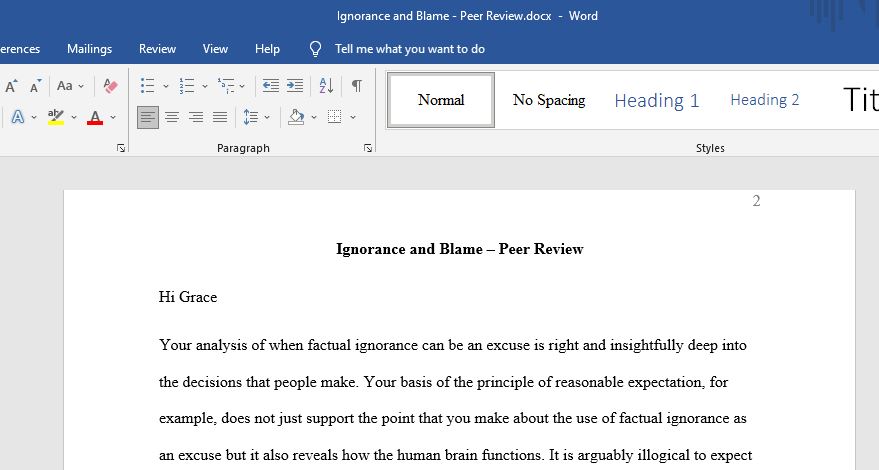879x470 pixels.
Task: Click the 'the decisions that people make.' line
Action: [443, 382]
